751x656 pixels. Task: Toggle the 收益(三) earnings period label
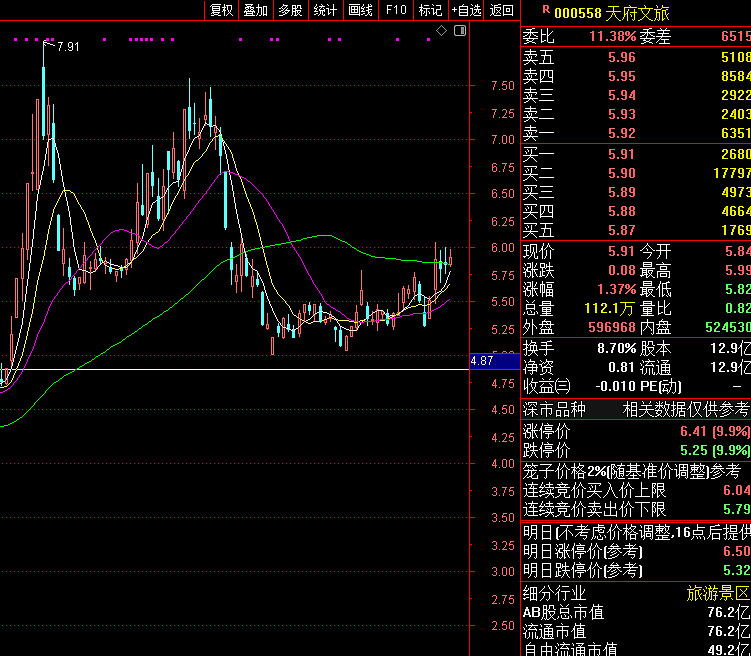click(546, 386)
